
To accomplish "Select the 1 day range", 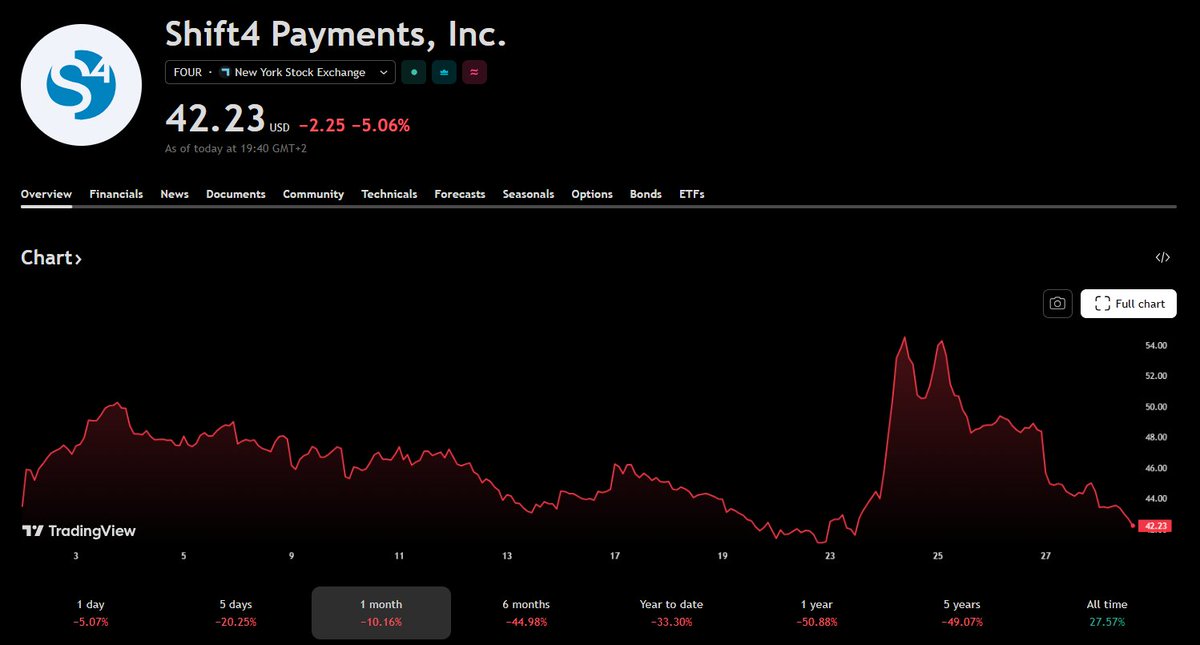I will 90,612.
